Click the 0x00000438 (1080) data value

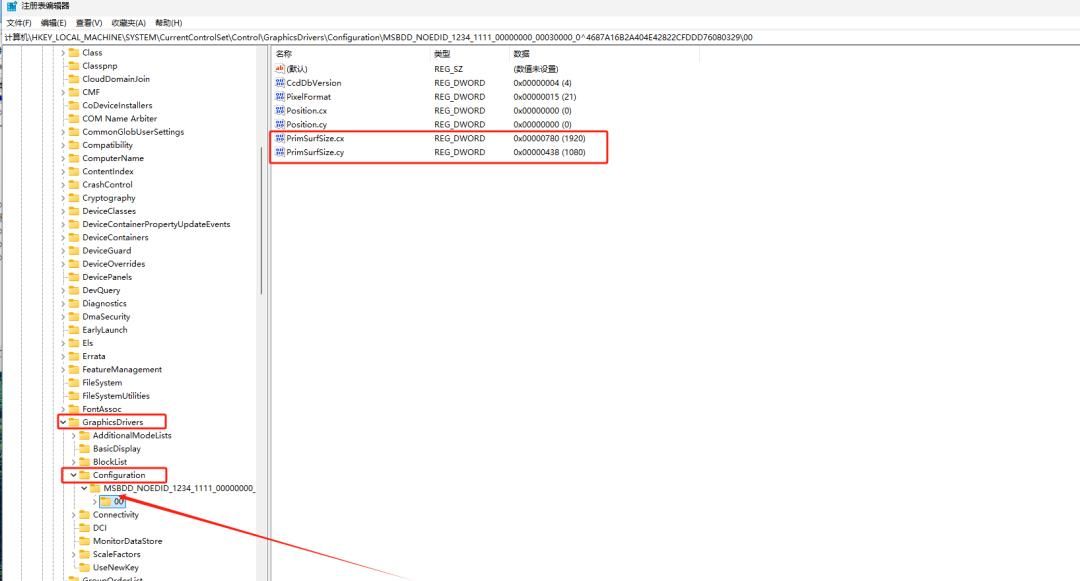(x=549, y=152)
